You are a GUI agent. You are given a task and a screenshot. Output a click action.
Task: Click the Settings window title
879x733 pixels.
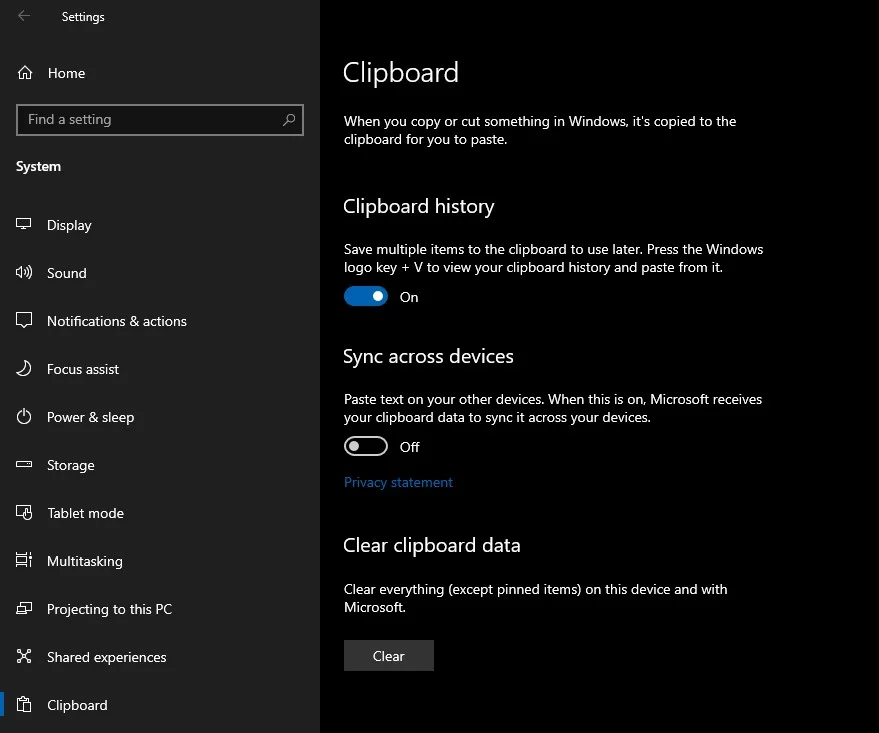pyautogui.click(x=83, y=17)
